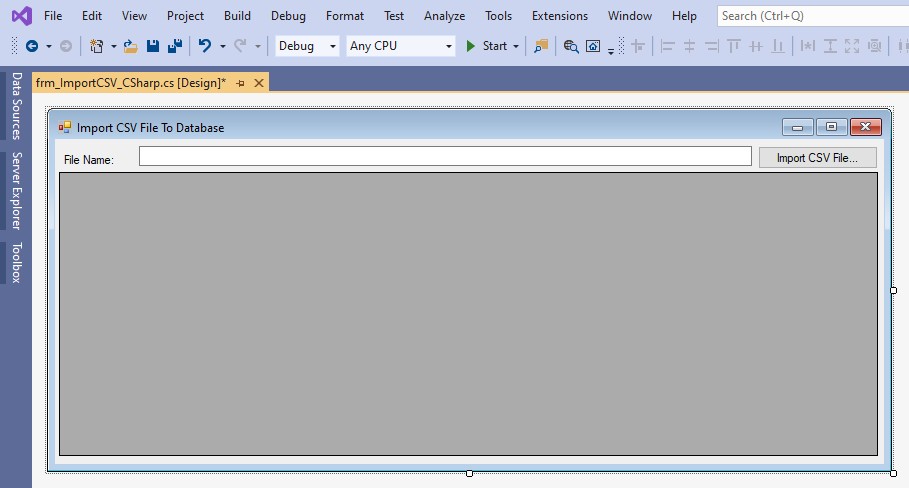Image resolution: width=909 pixels, height=488 pixels.
Task: Open the Build menu
Action: [x=237, y=16]
